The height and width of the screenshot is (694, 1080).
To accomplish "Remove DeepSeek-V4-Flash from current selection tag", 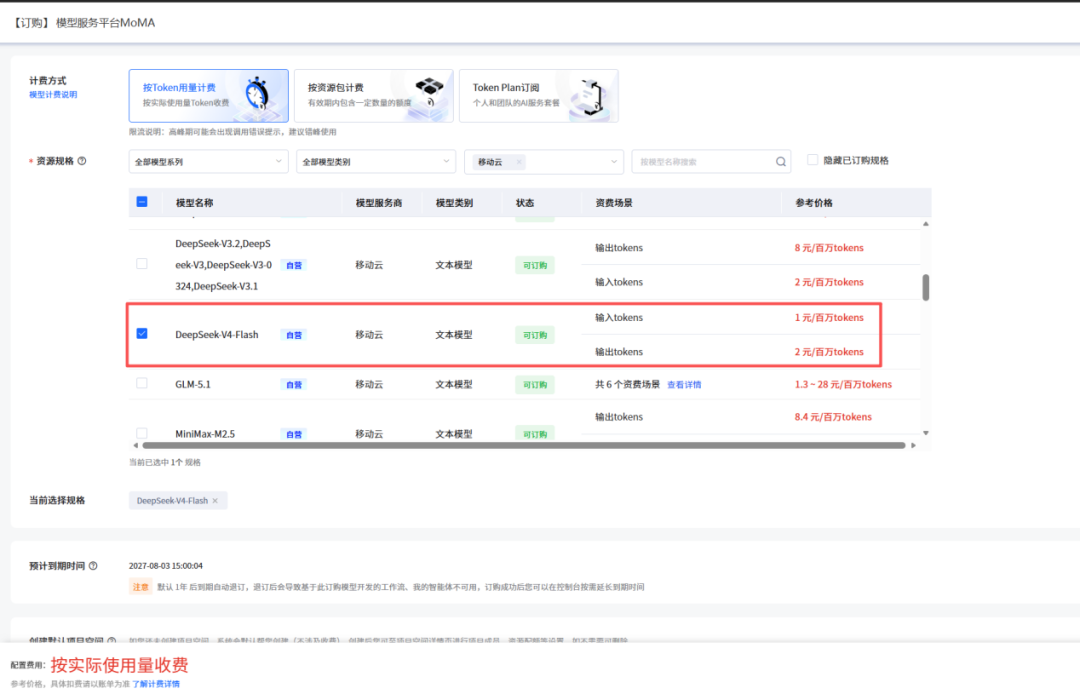I will (x=215, y=501).
